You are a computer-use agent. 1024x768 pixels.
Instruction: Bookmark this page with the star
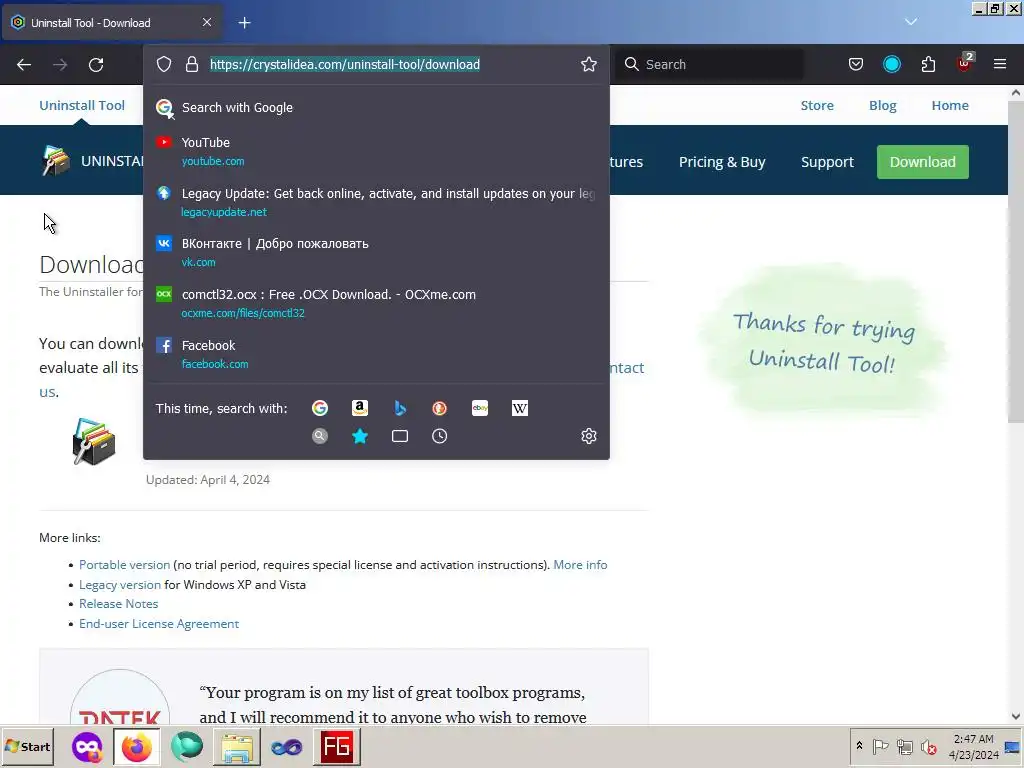(x=588, y=64)
